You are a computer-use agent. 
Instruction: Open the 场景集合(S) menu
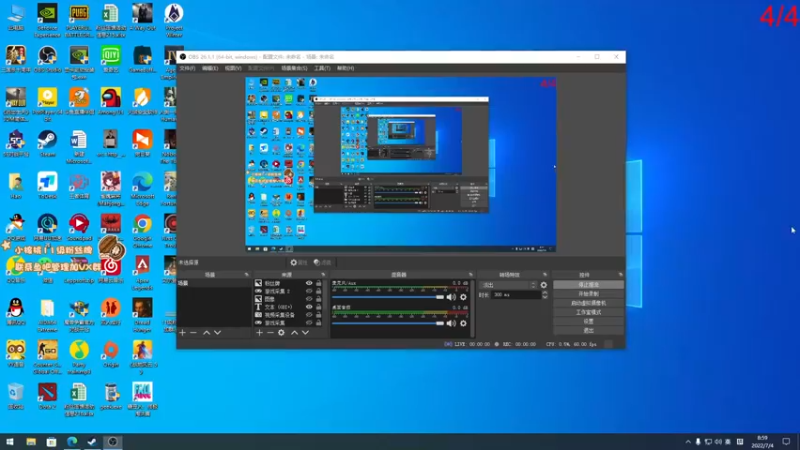(x=294, y=68)
